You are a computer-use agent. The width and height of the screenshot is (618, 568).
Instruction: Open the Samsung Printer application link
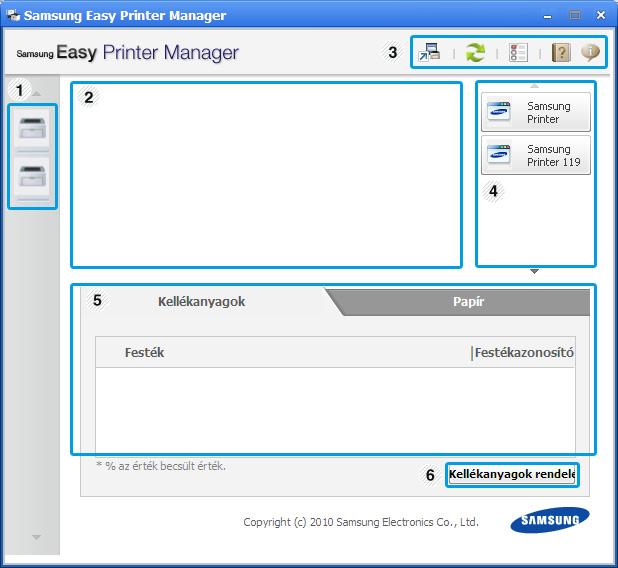536,112
